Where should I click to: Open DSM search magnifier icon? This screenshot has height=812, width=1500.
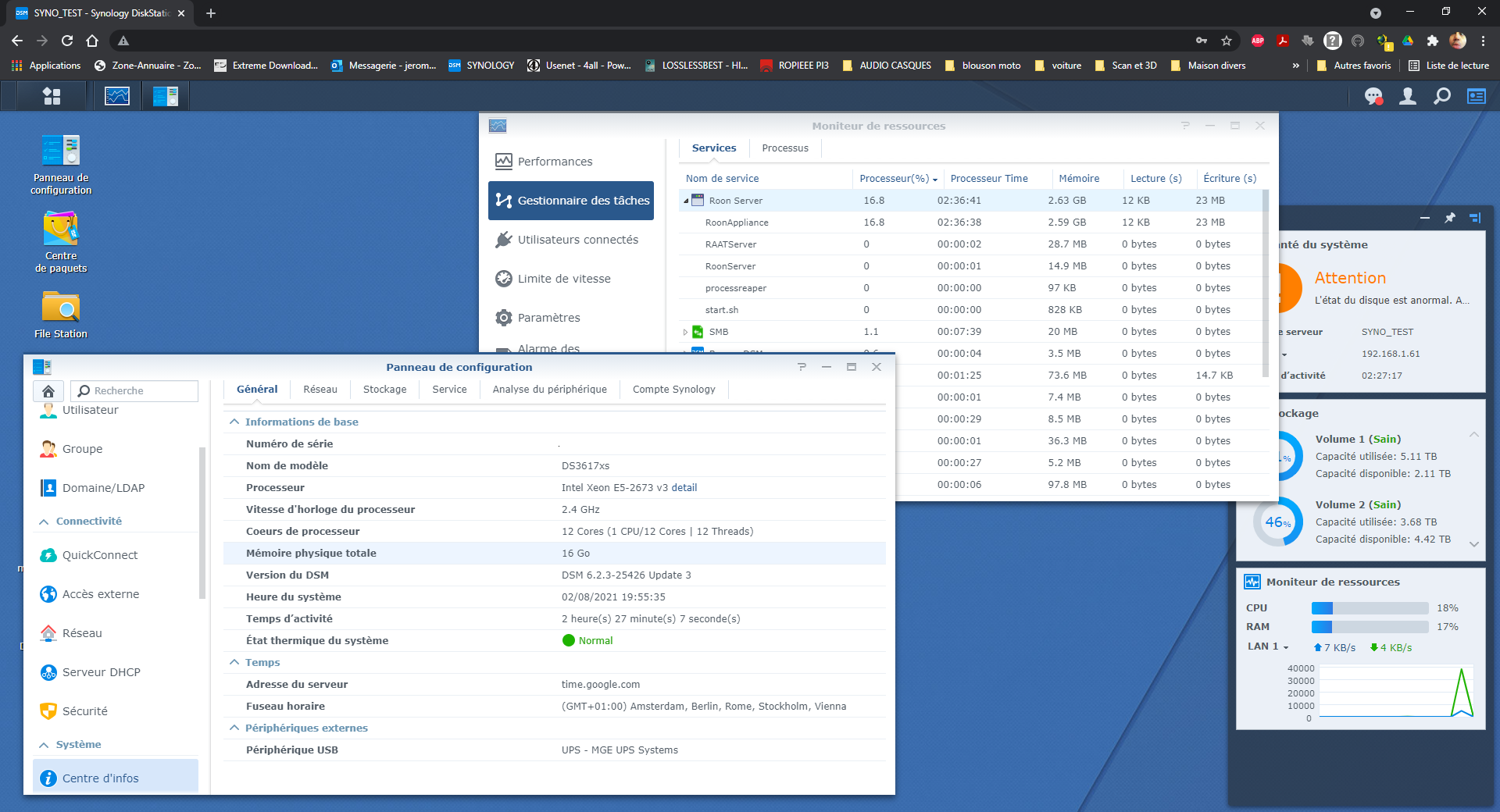pyautogui.click(x=1442, y=96)
